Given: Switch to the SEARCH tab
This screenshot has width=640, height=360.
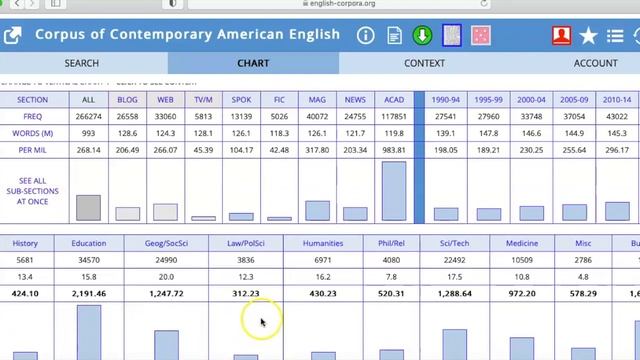Looking at the screenshot, I should [x=82, y=63].
